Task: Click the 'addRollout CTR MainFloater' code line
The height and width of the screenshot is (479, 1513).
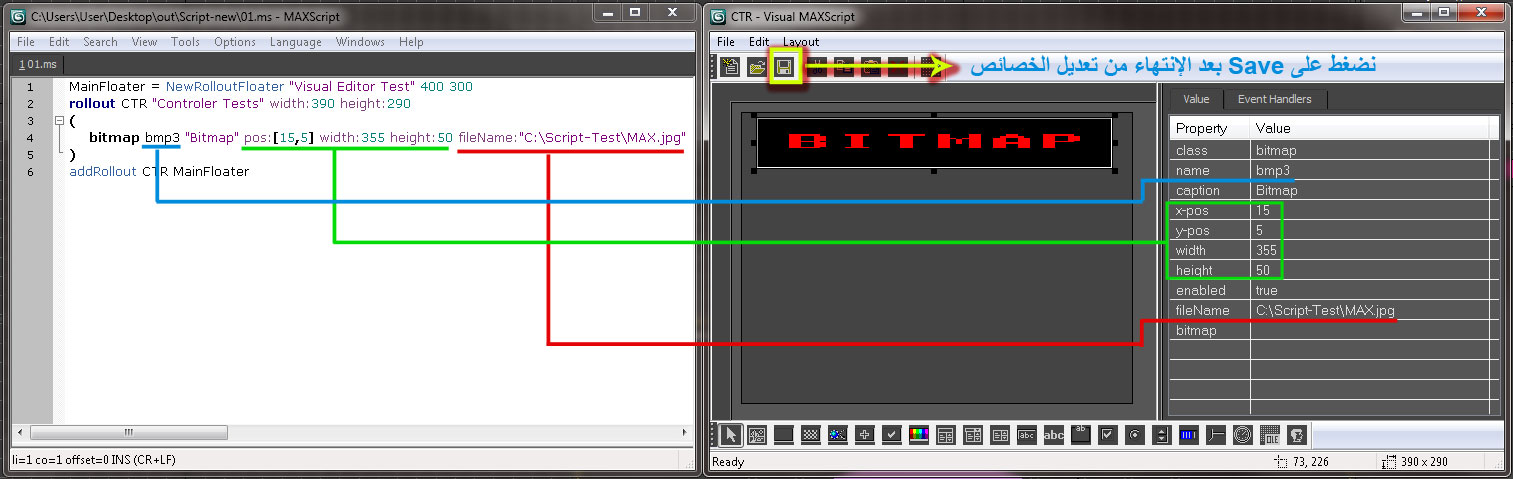Action: coord(159,172)
